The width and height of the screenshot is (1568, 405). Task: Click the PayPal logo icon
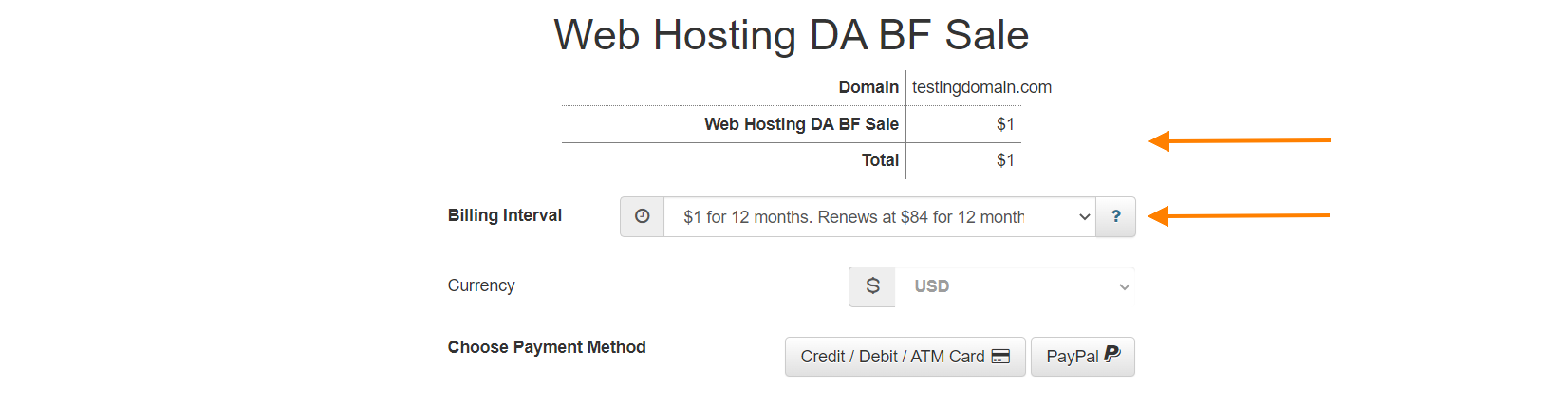(x=1112, y=355)
